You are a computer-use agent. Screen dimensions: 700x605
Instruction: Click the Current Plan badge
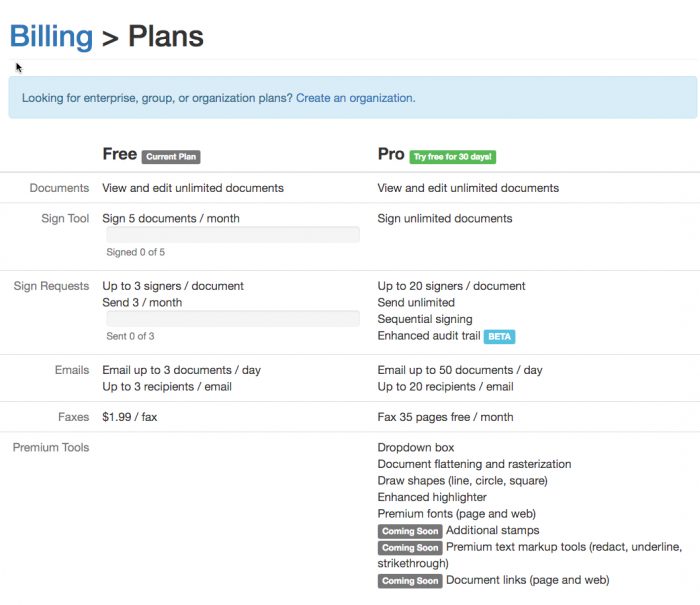tap(172, 156)
